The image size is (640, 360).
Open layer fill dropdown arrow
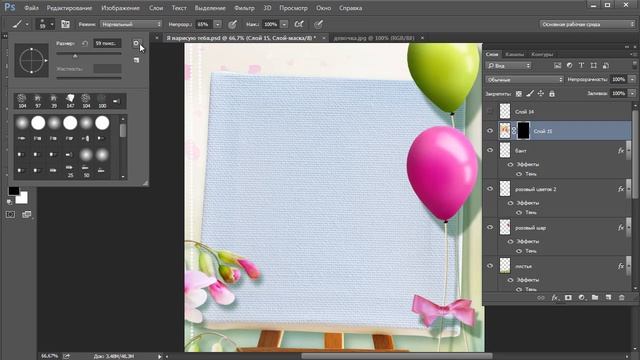tap(632, 93)
